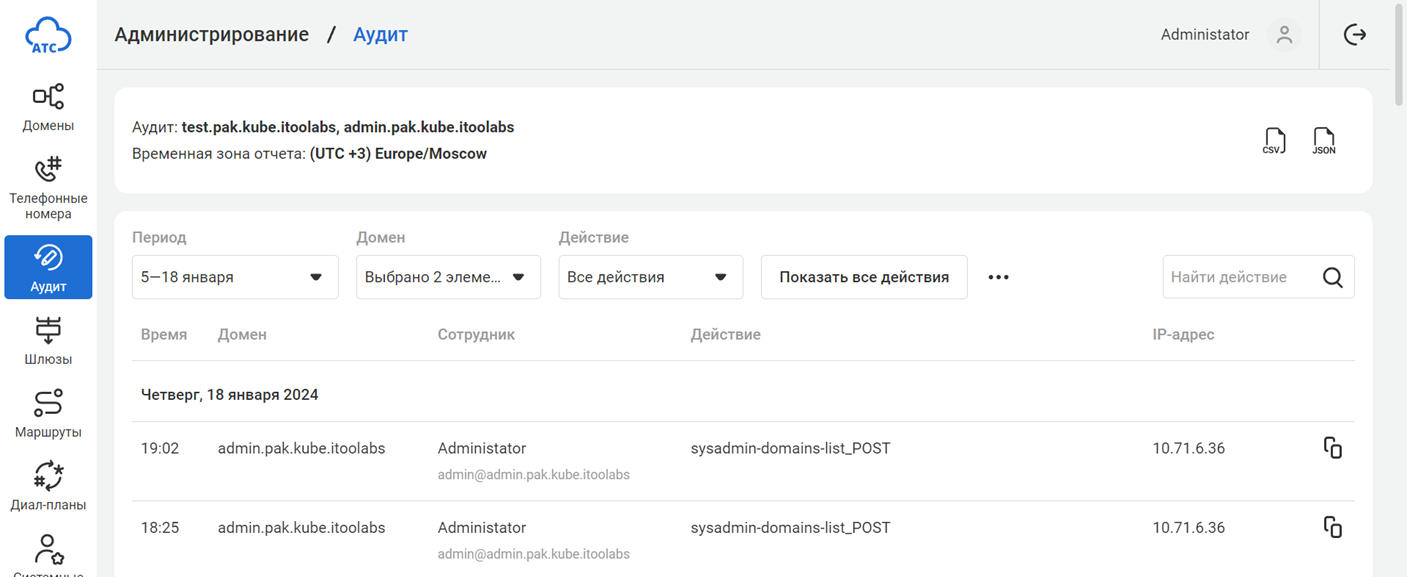Copy the 18:25 audit entry
The height and width of the screenshot is (577, 1407).
pos(1332,527)
